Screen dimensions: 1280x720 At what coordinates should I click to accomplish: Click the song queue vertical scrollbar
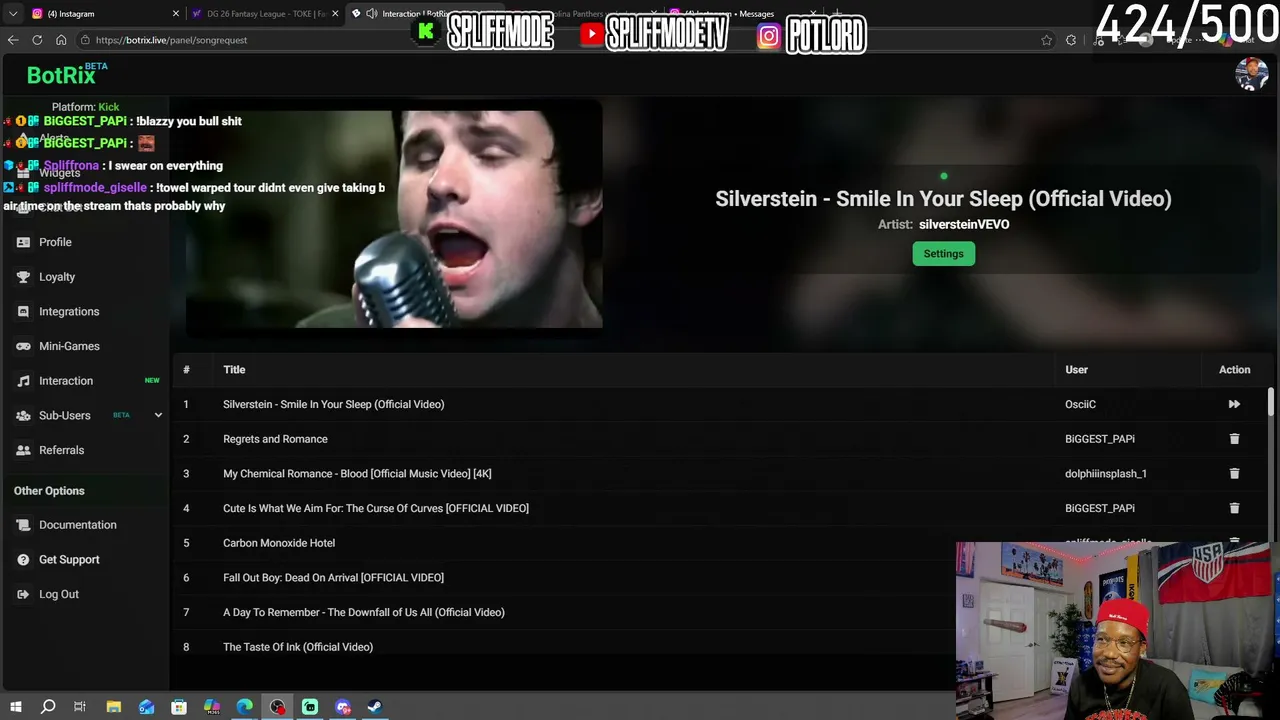point(1271,402)
